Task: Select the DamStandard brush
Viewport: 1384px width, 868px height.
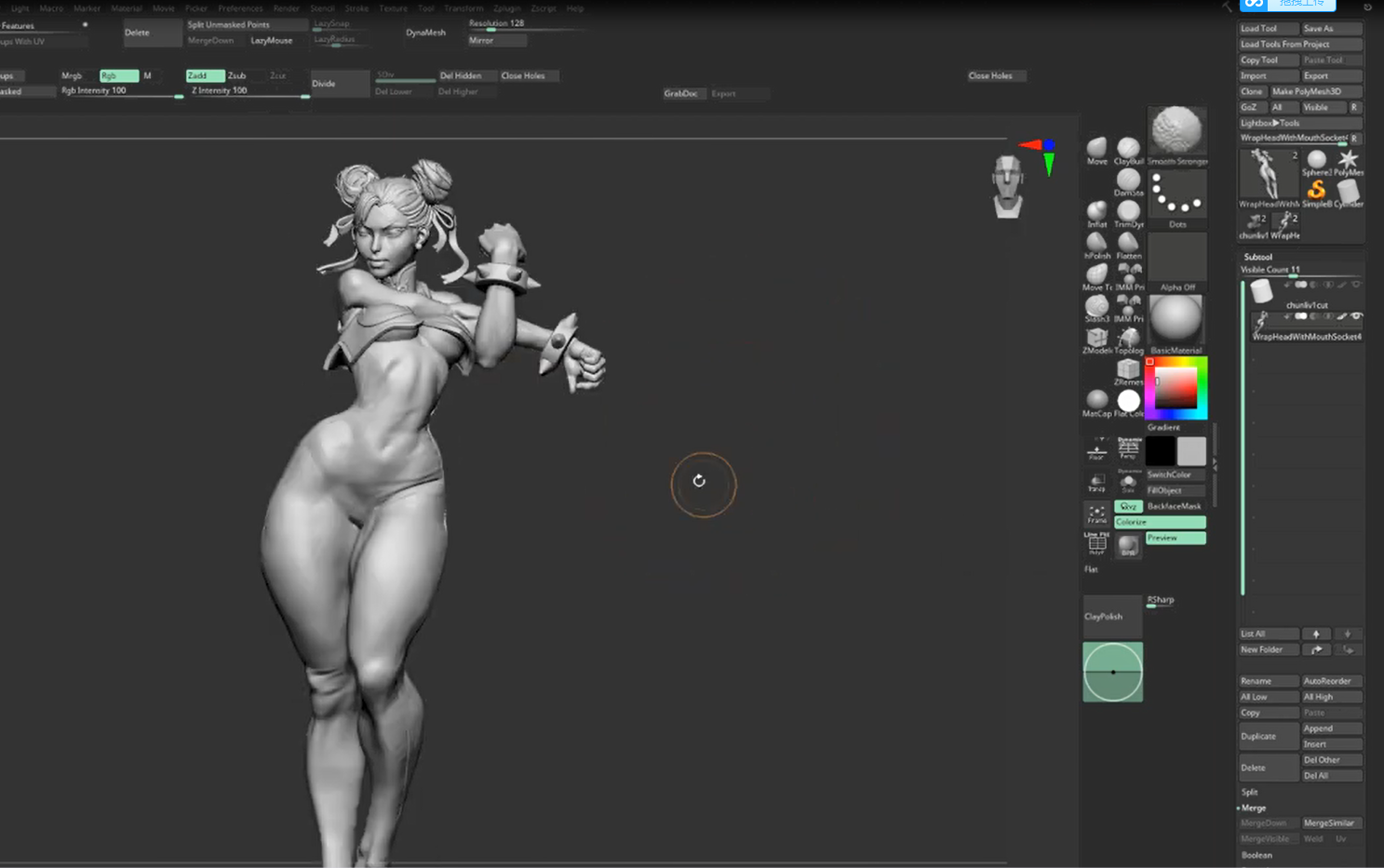Action: click(x=1129, y=183)
